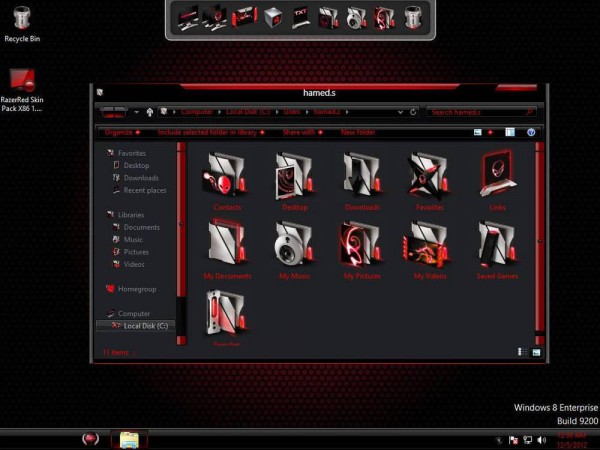600x450 pixels.
Task: Select Downloads in the navigation pane
Action: (x=135, y=178)
